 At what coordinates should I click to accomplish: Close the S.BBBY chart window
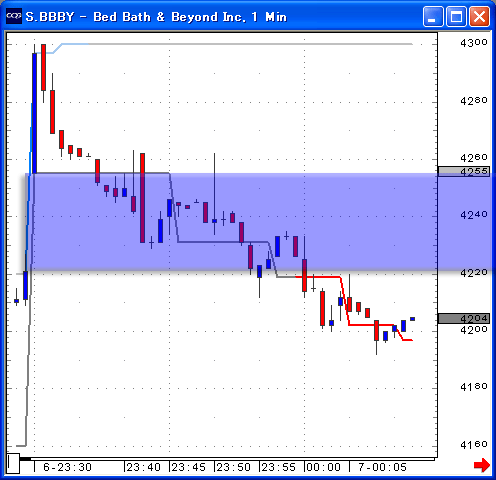click(x=479, y=16)
